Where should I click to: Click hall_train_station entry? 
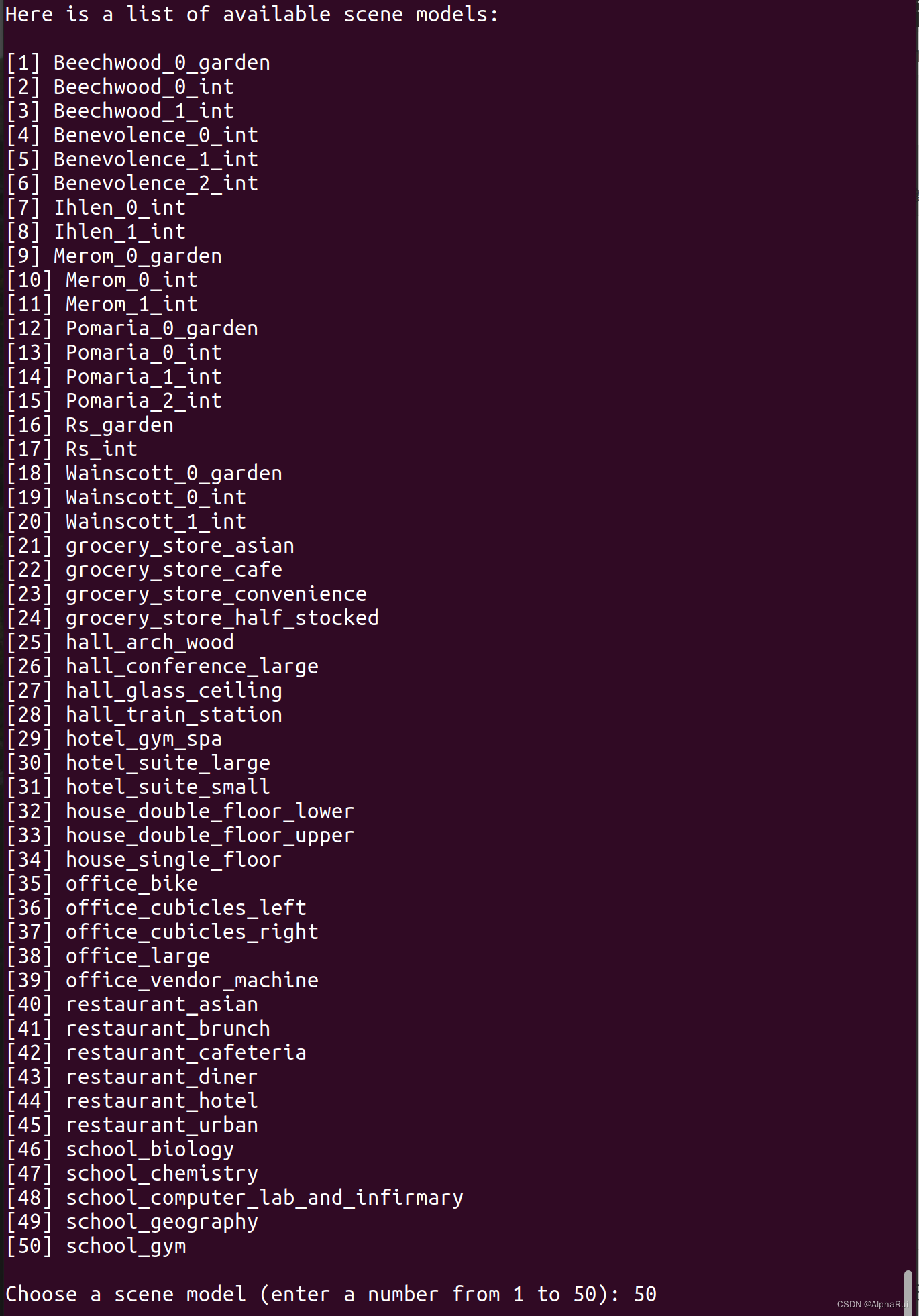[144, 715]
